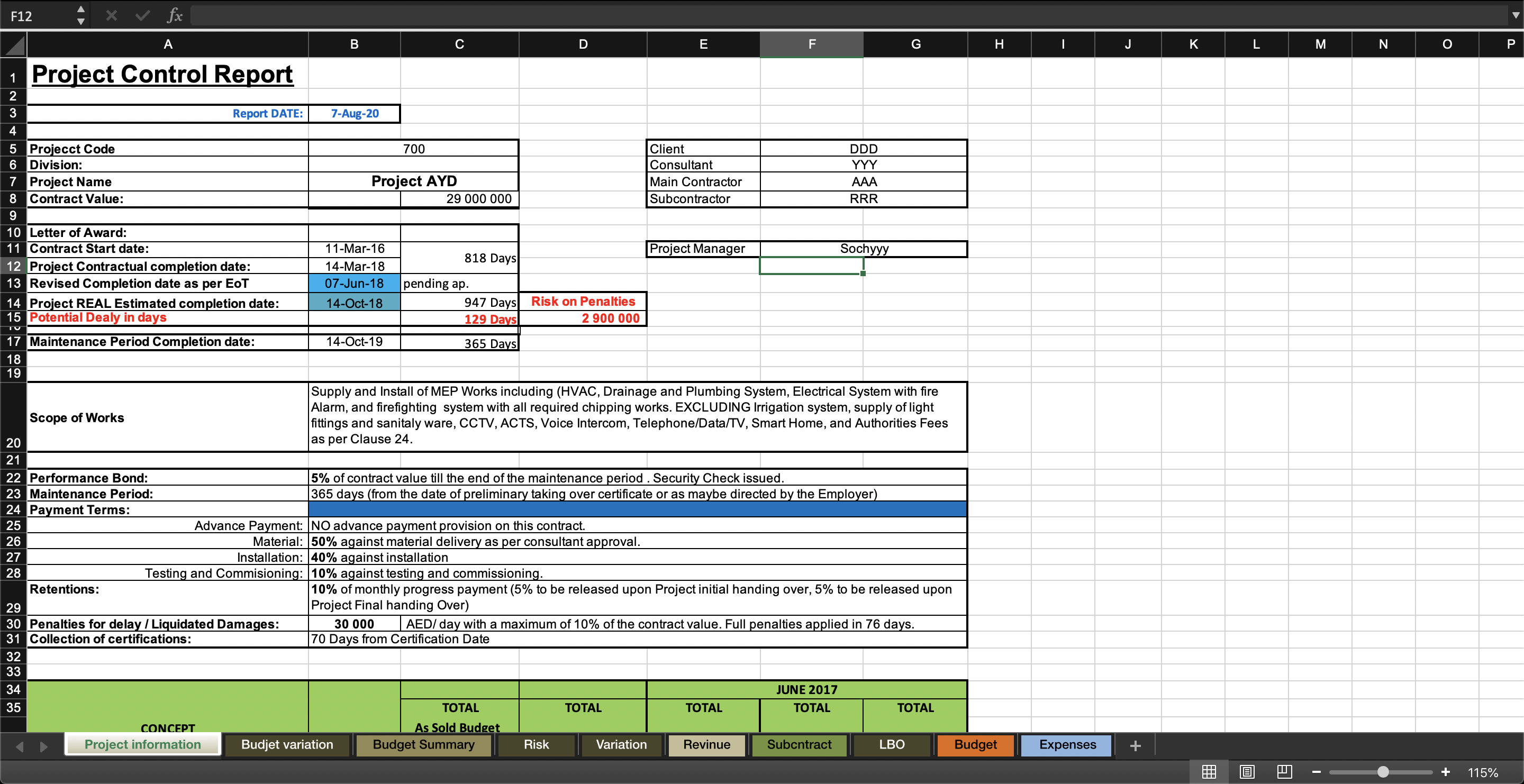Select the contract value 29 000 000

click(x=460, y=199)
